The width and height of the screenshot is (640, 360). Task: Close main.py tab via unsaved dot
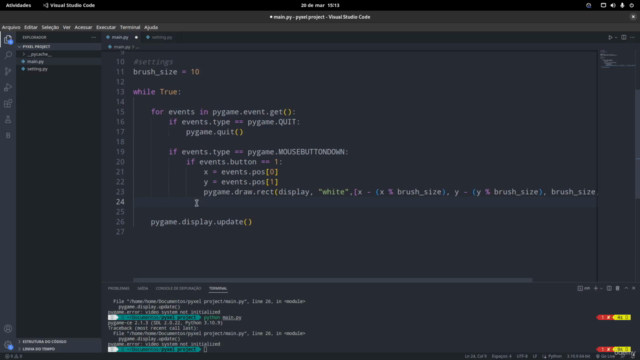pyautogui.click(x=136, y=37)
